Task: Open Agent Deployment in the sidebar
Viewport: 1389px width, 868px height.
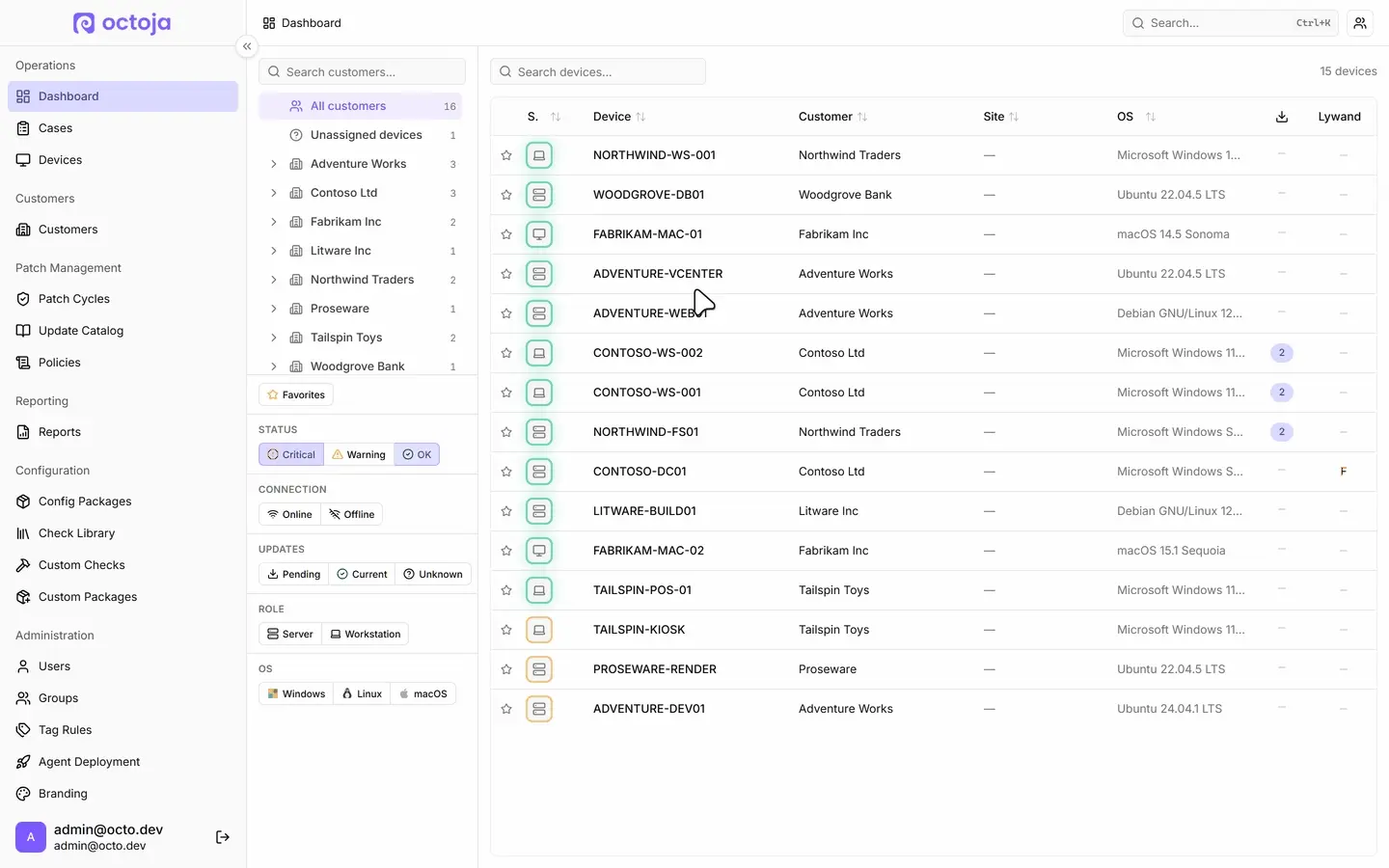Action: [x=123, y=762]
